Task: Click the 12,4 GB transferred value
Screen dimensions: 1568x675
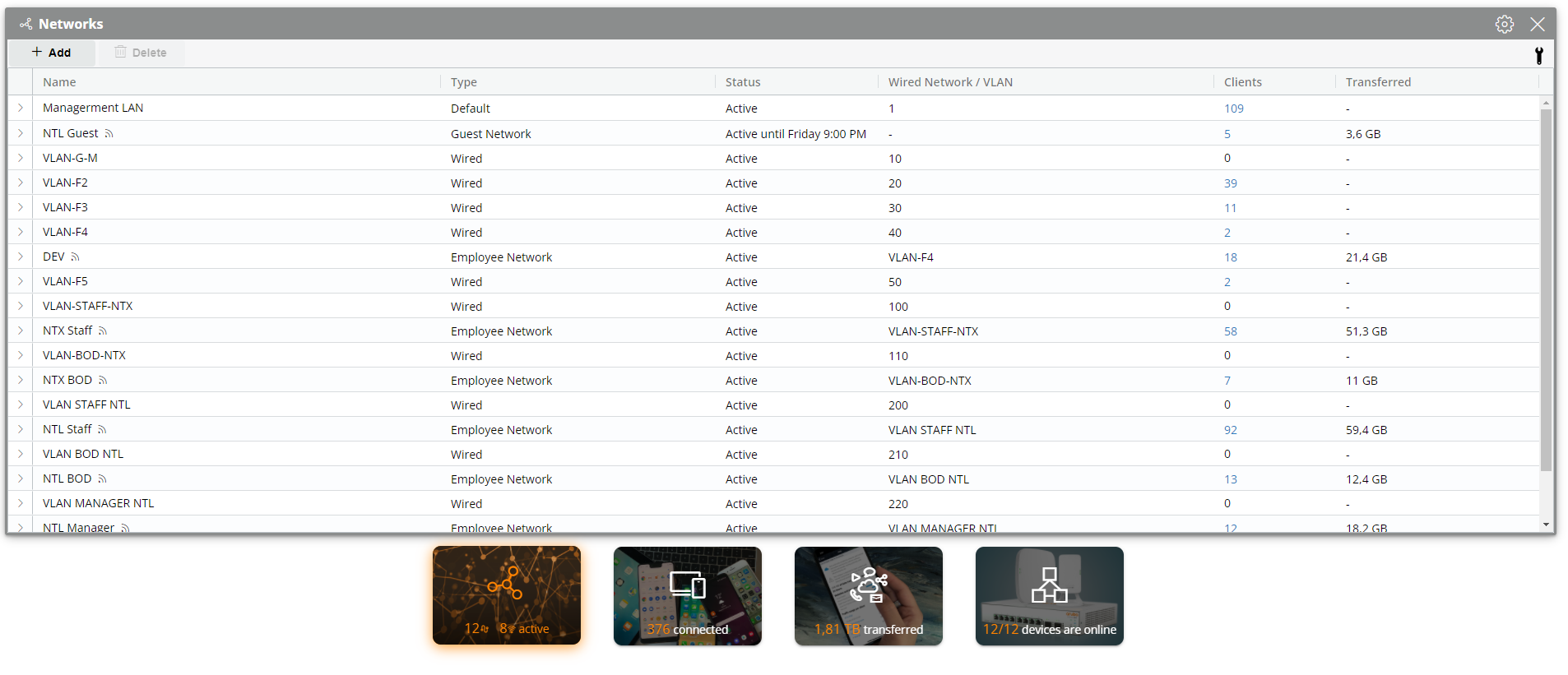Action: click(1366, 479)
